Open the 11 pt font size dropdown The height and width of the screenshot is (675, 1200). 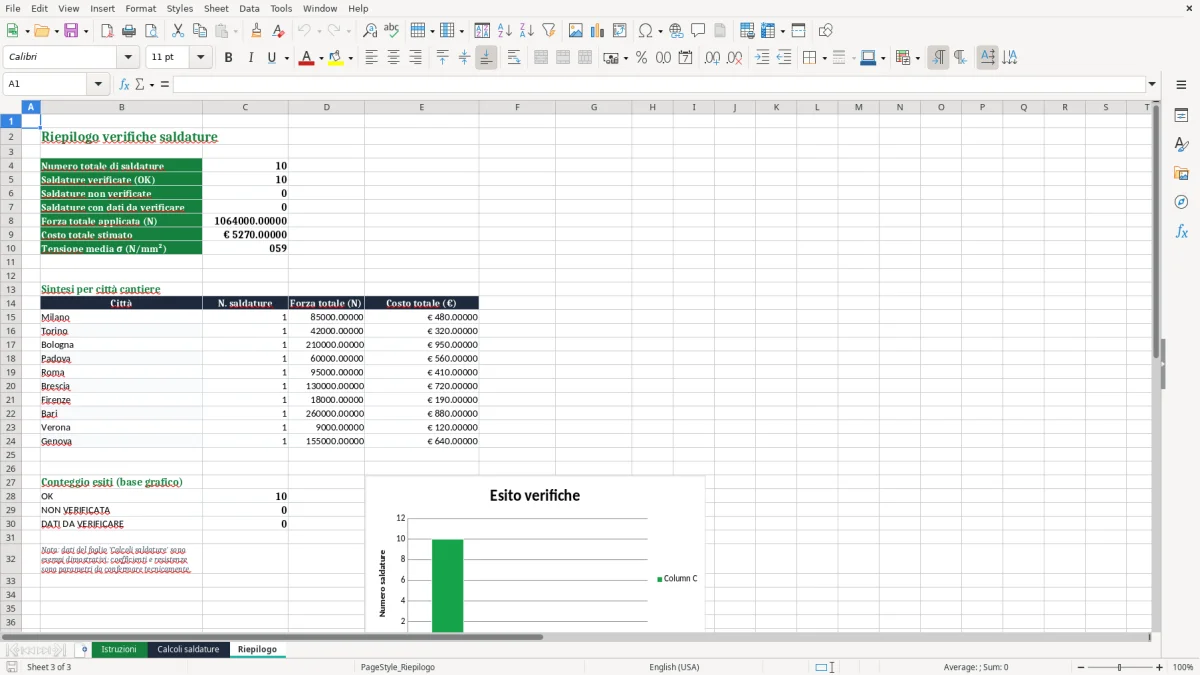[x=200, y=58]
